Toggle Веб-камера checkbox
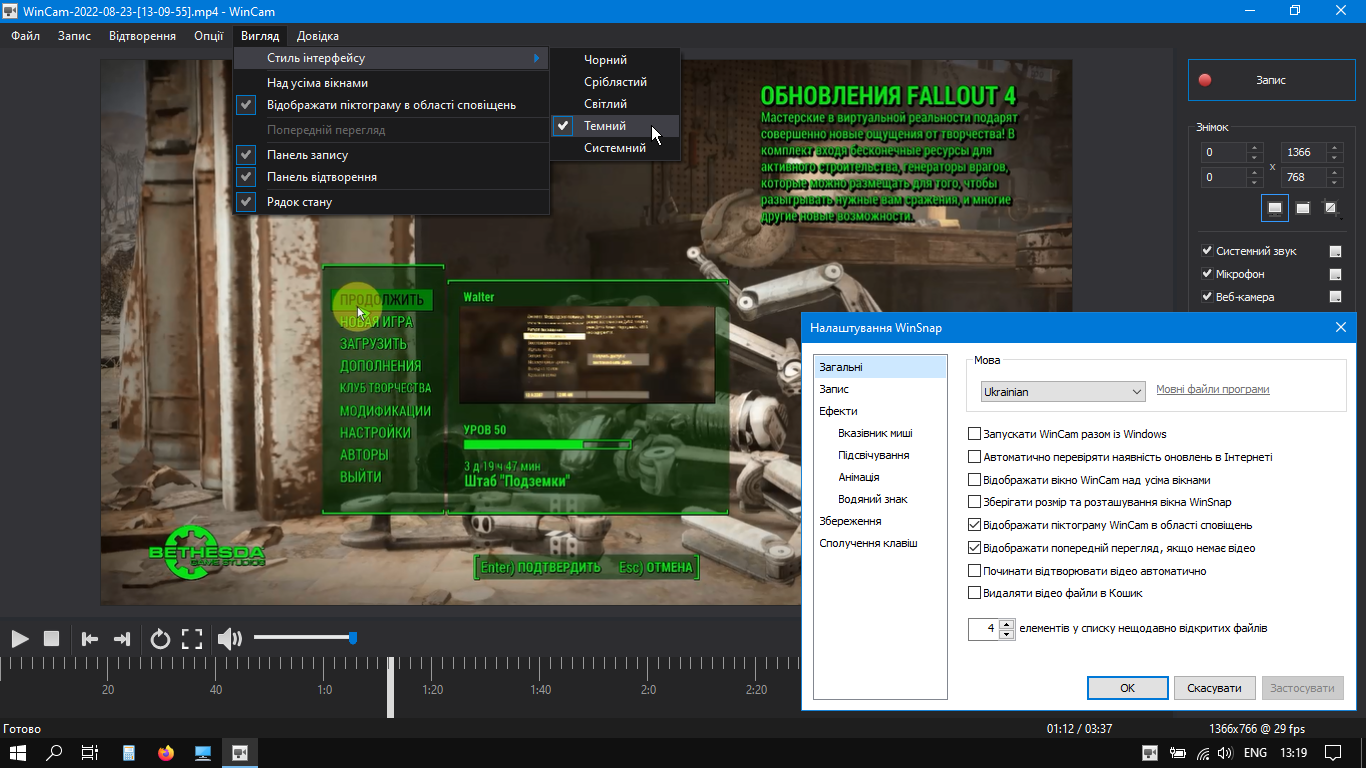Screen dimensions: 1366x768 click(1207, 297)
